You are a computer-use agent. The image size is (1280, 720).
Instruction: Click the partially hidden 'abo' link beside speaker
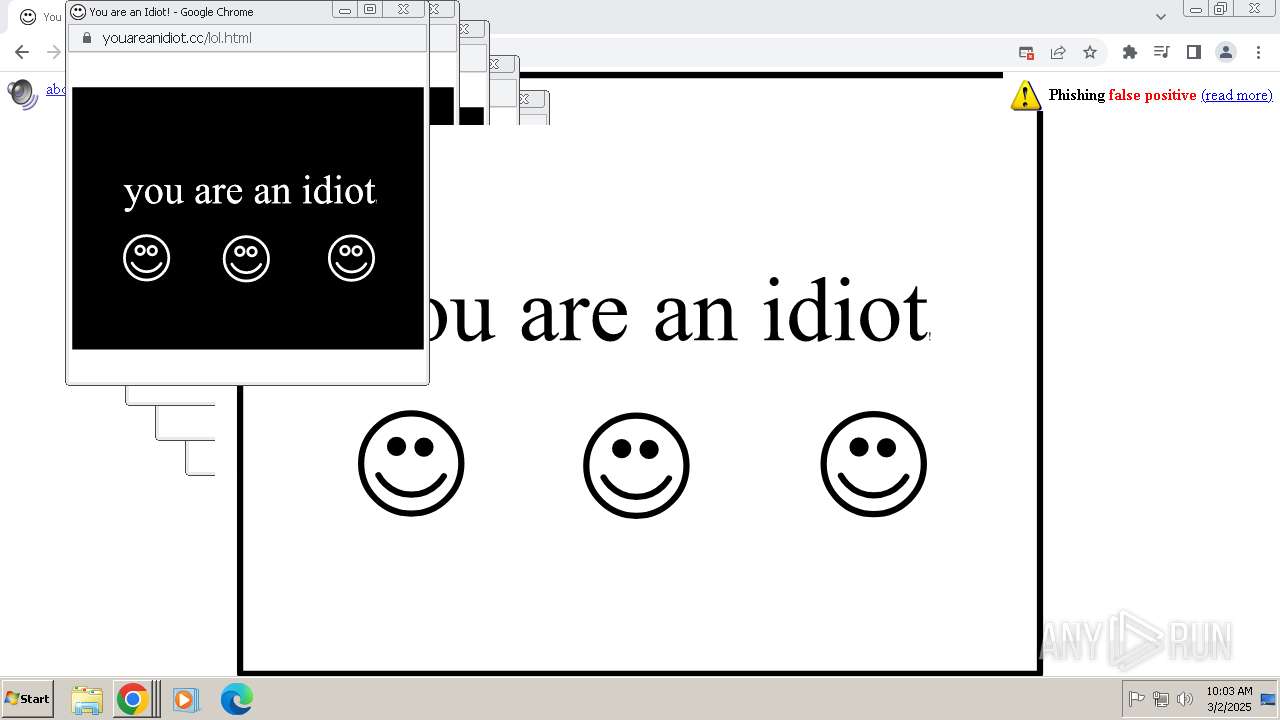(x=55, y=89)
